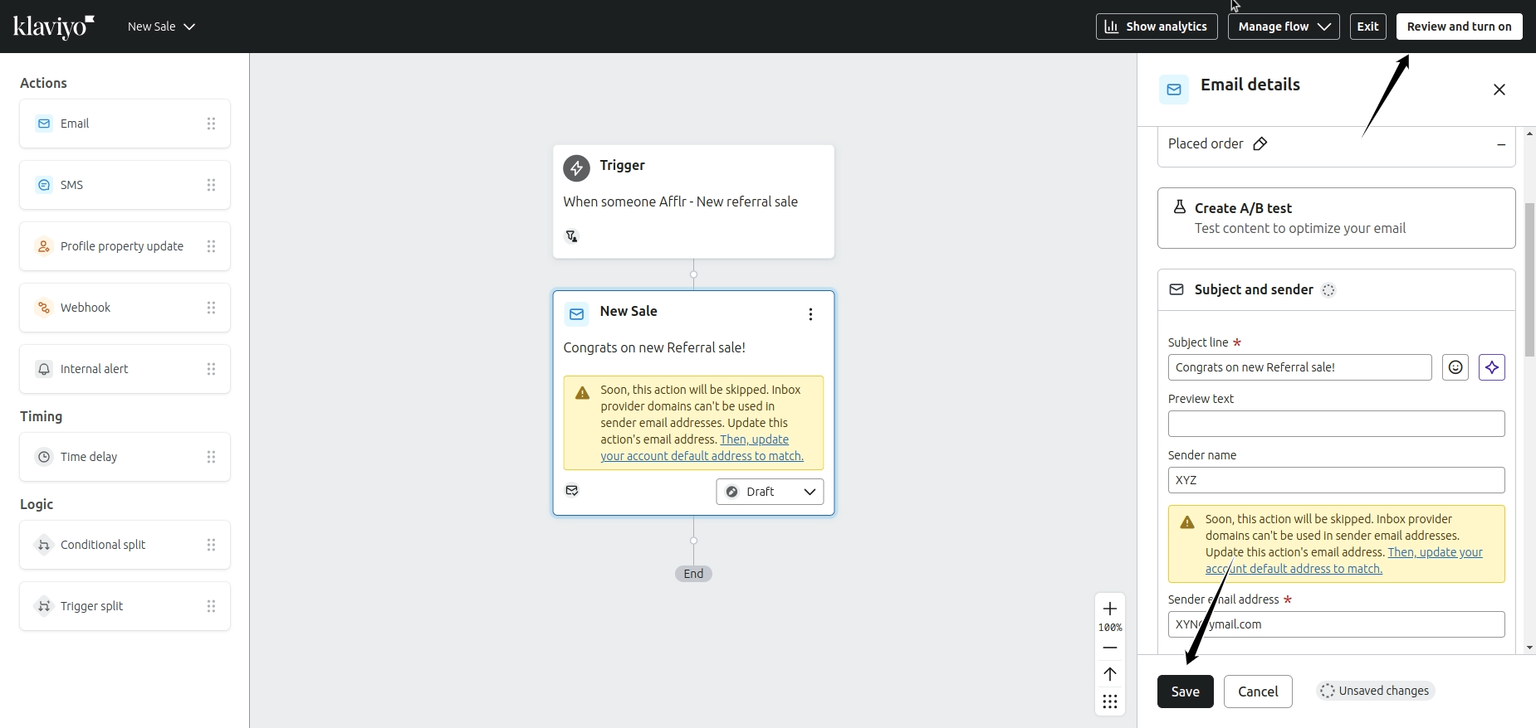This screenshot has height=728, width=1536.
Task: Close the Email details panel
Action: [1498, 89]
